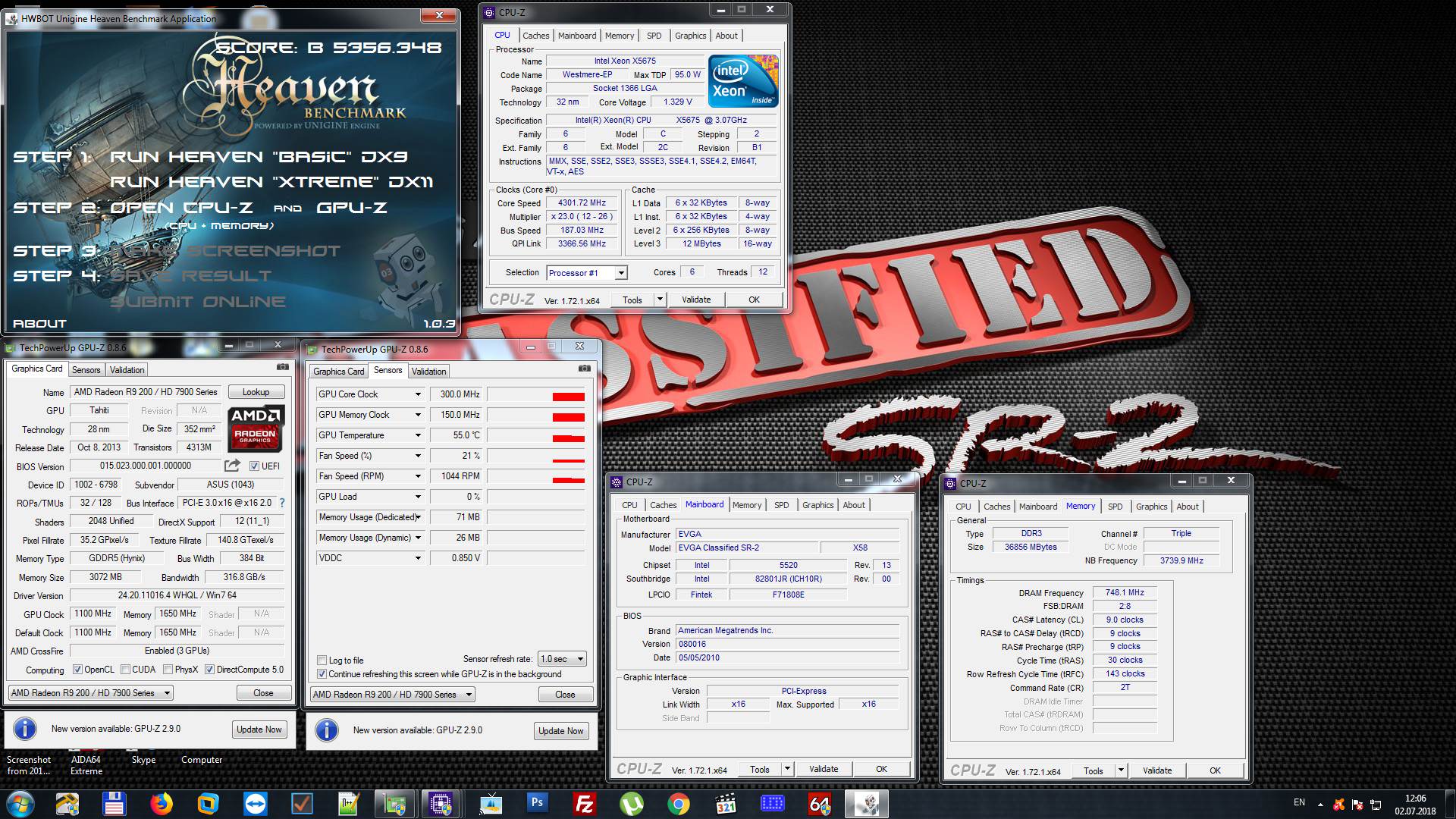Screen dimensions: 1456x819
Task: Click the camera icon in GPU-Z Sensors window
Action: pos(585,369)
